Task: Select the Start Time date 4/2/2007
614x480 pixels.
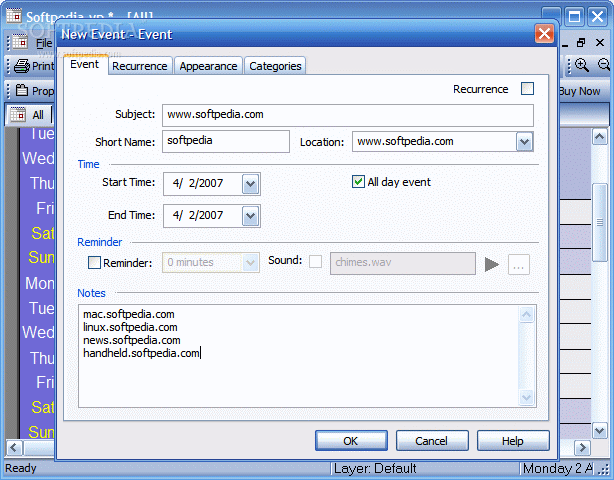Action: click(x=198, y=183)
